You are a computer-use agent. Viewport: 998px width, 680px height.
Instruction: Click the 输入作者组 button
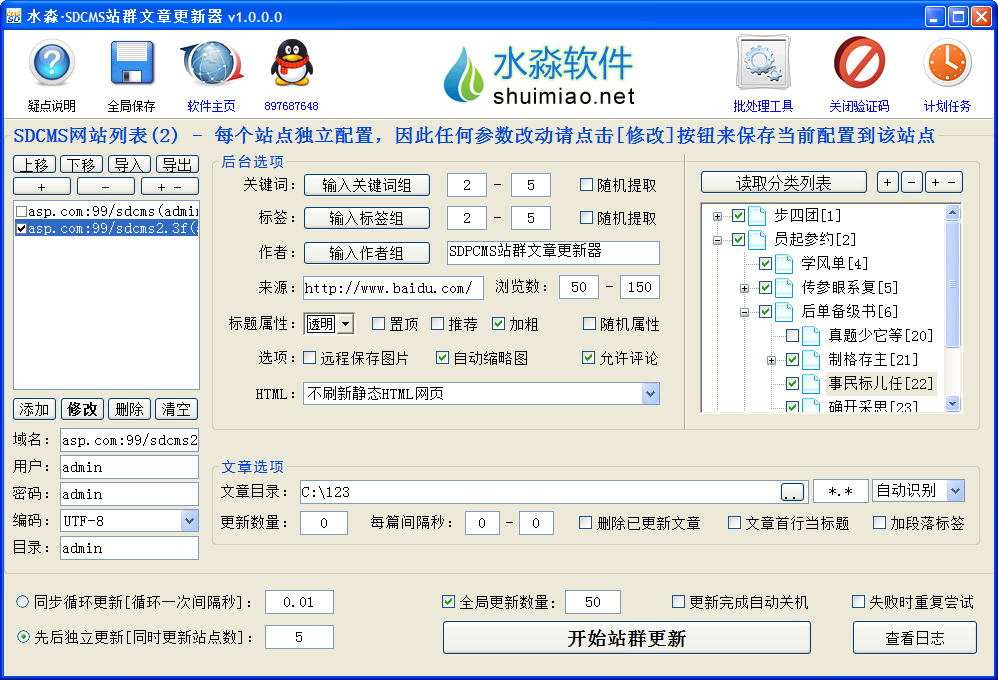[x=367, y=253]
